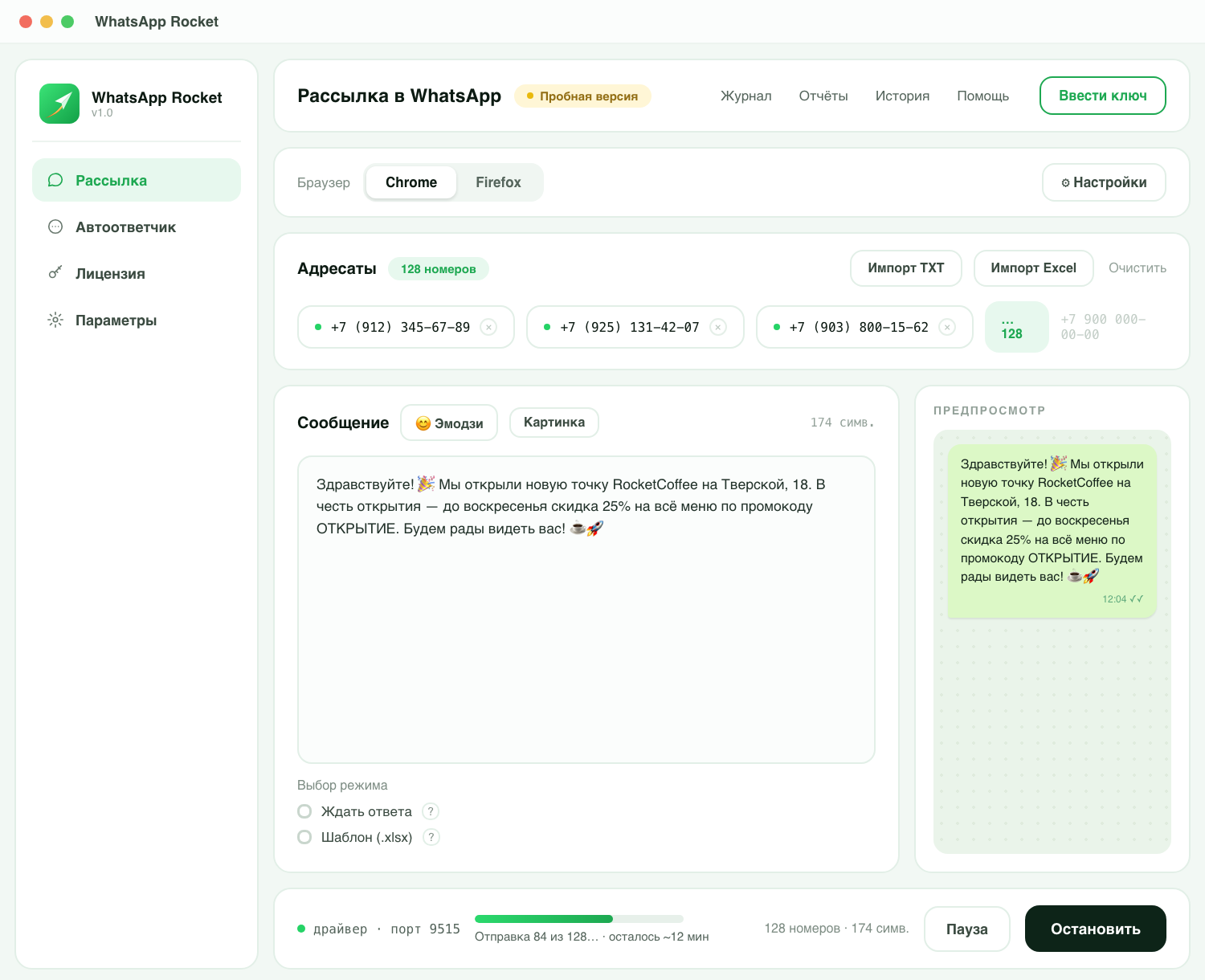Click the Картинка attach button
1205x980 pixels.
tap(554, 422)
